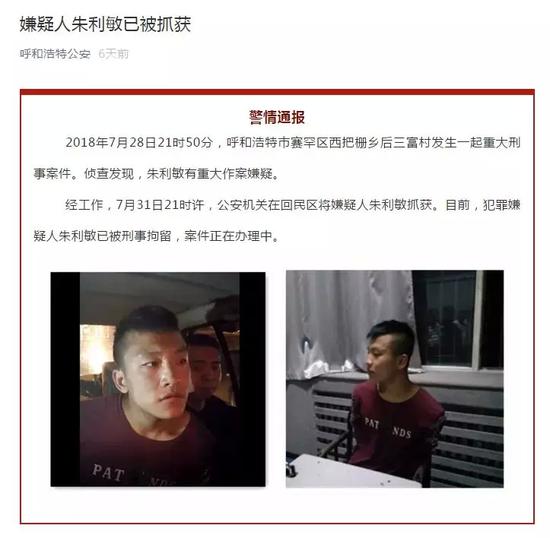Open the right photo of seated suspect

[x=395, y=379]
